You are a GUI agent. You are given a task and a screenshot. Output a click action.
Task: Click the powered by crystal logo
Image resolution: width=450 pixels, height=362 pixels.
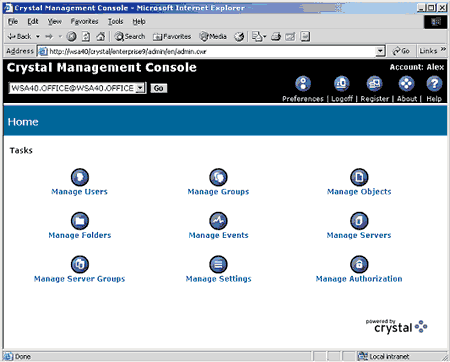click(396, 326)
